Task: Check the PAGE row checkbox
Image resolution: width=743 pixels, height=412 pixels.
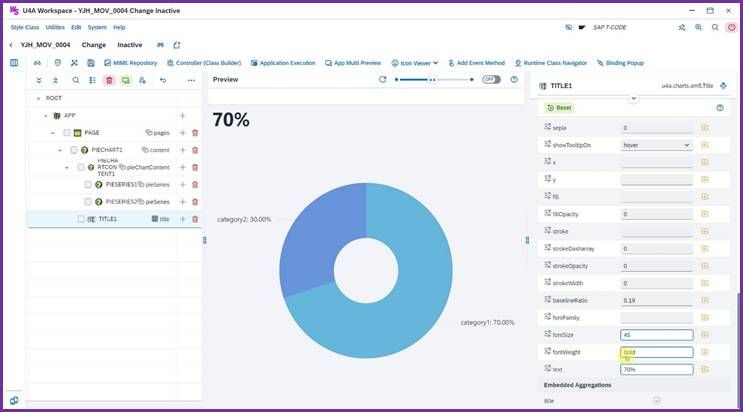Action: coord(67,133)
